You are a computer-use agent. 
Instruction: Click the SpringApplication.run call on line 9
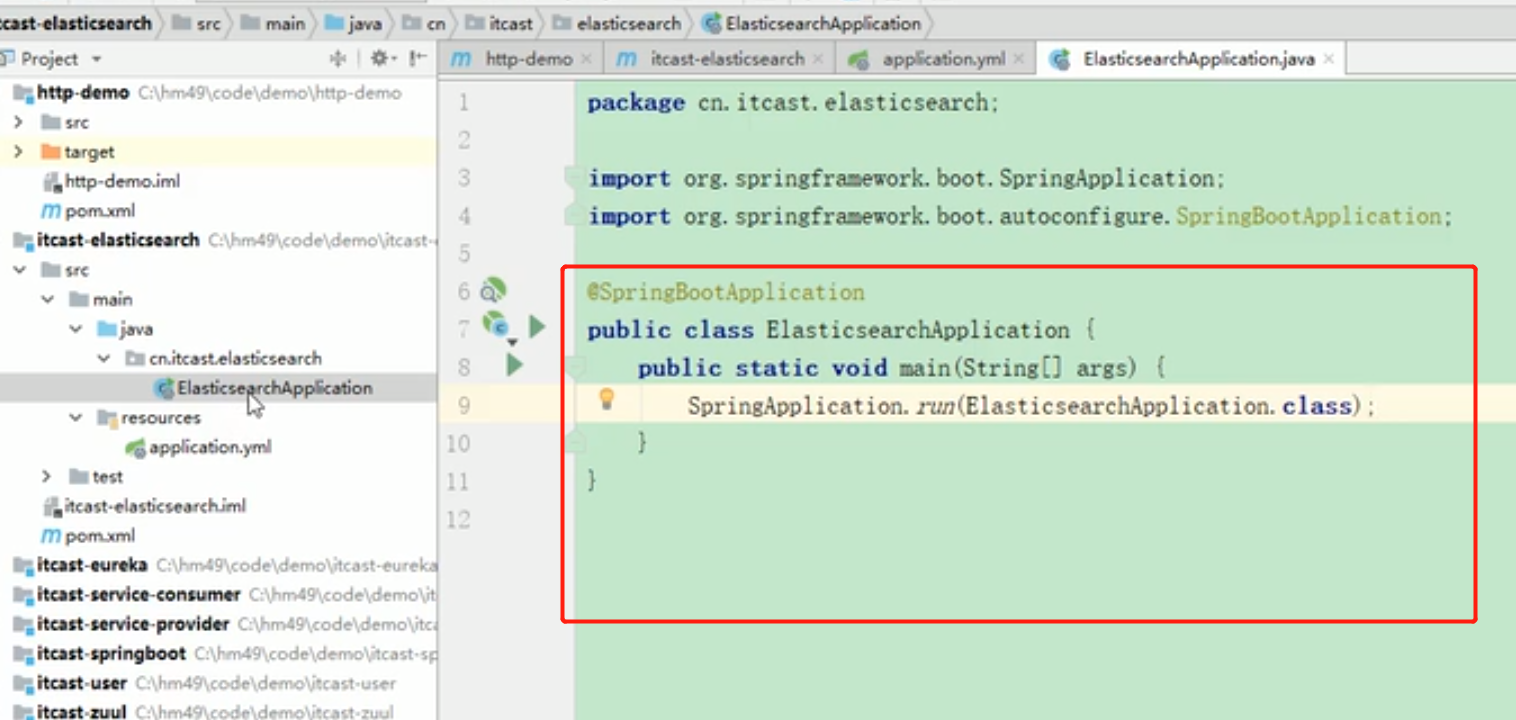[x=1031, y=406]
